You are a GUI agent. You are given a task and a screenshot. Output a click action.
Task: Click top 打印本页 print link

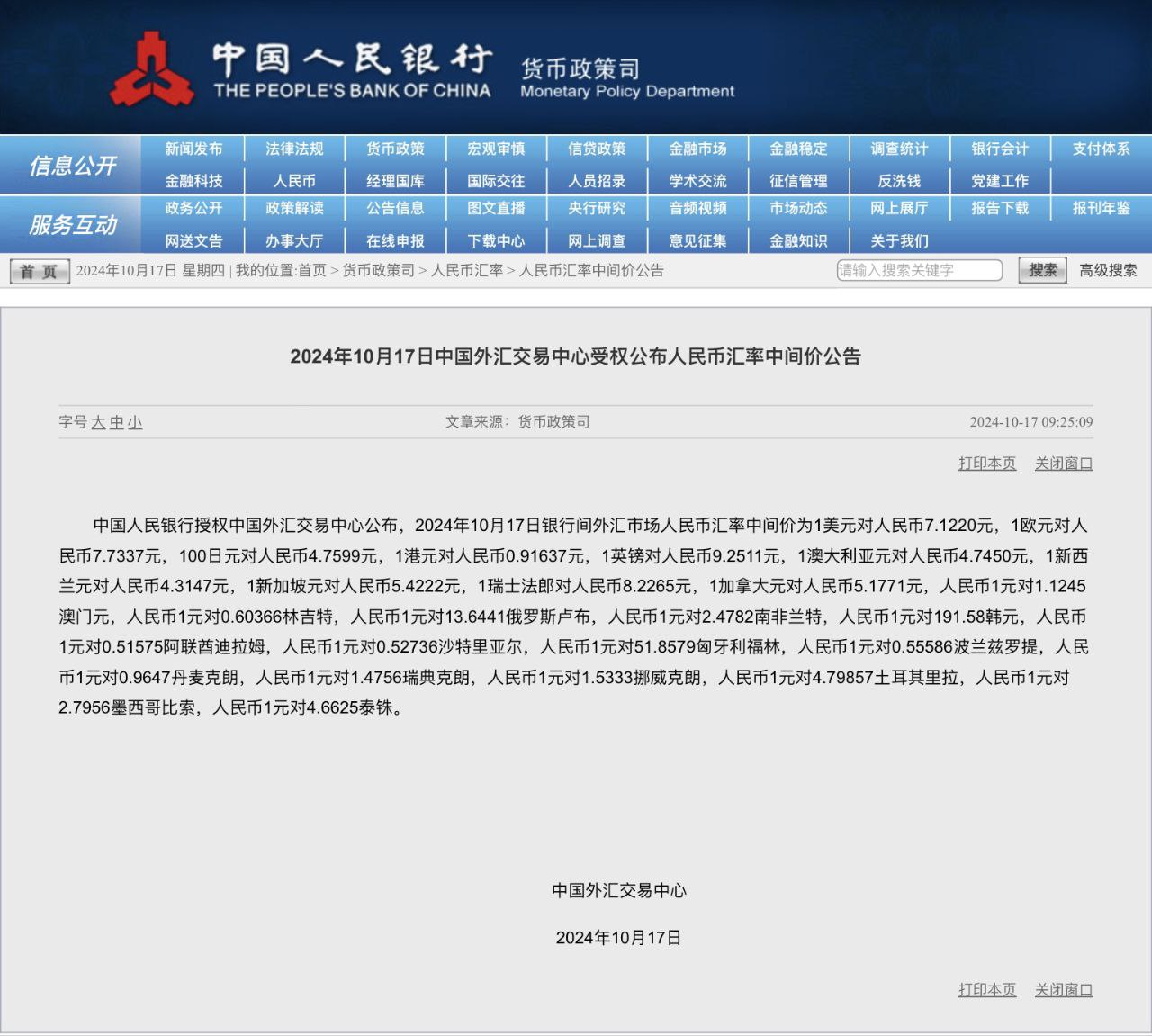click(x=987, y=464)
